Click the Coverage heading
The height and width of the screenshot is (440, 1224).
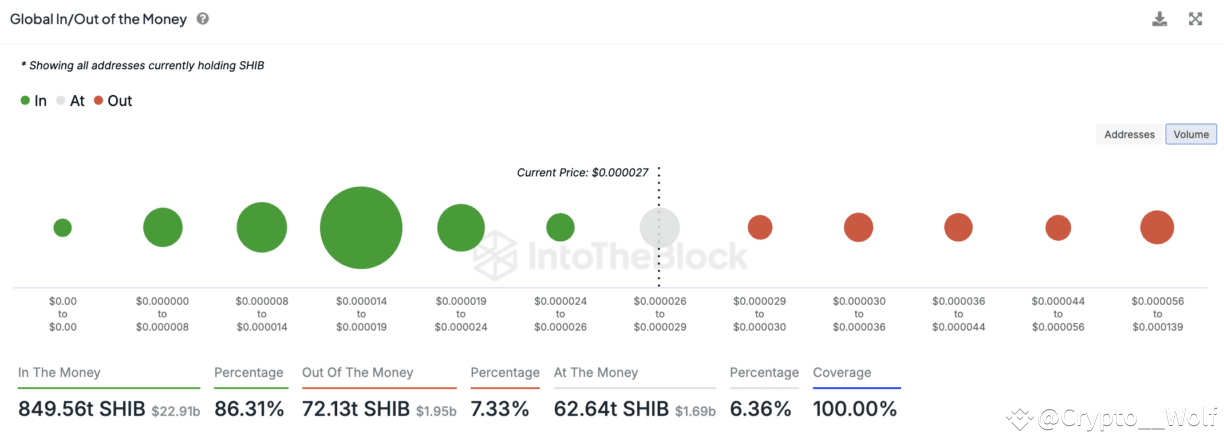842,373
